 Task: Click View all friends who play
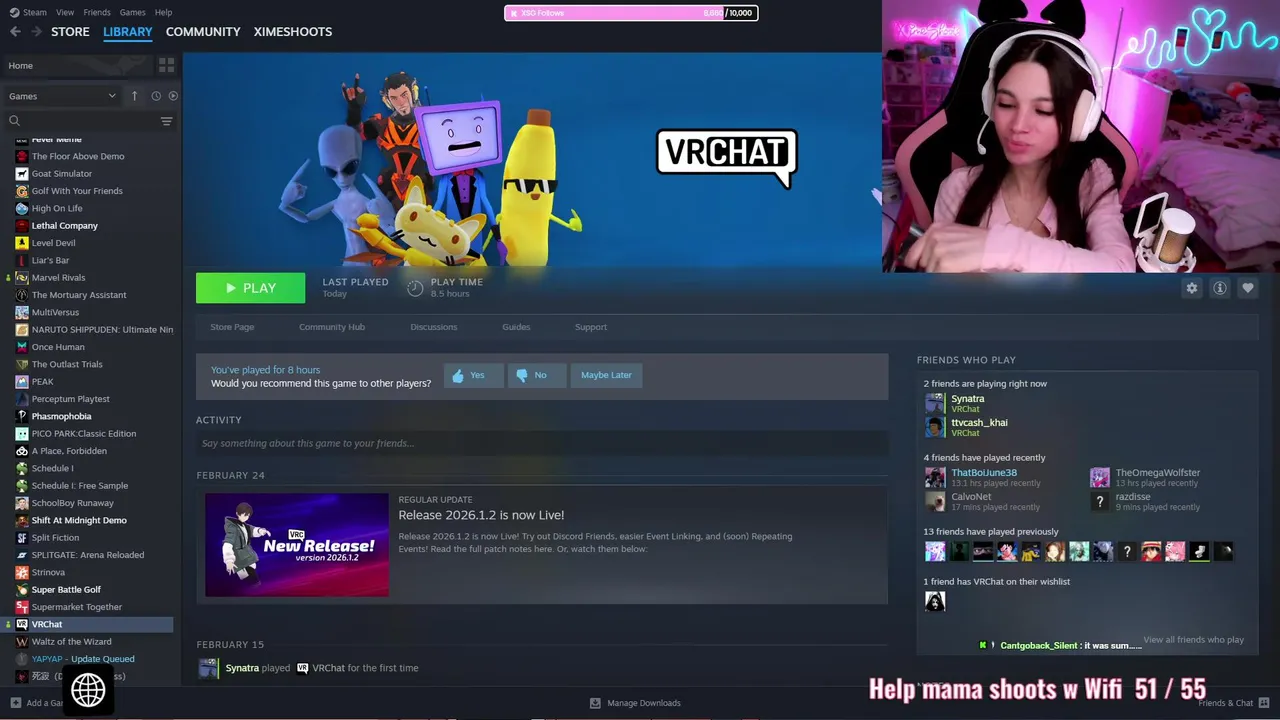click(1193, 639)
